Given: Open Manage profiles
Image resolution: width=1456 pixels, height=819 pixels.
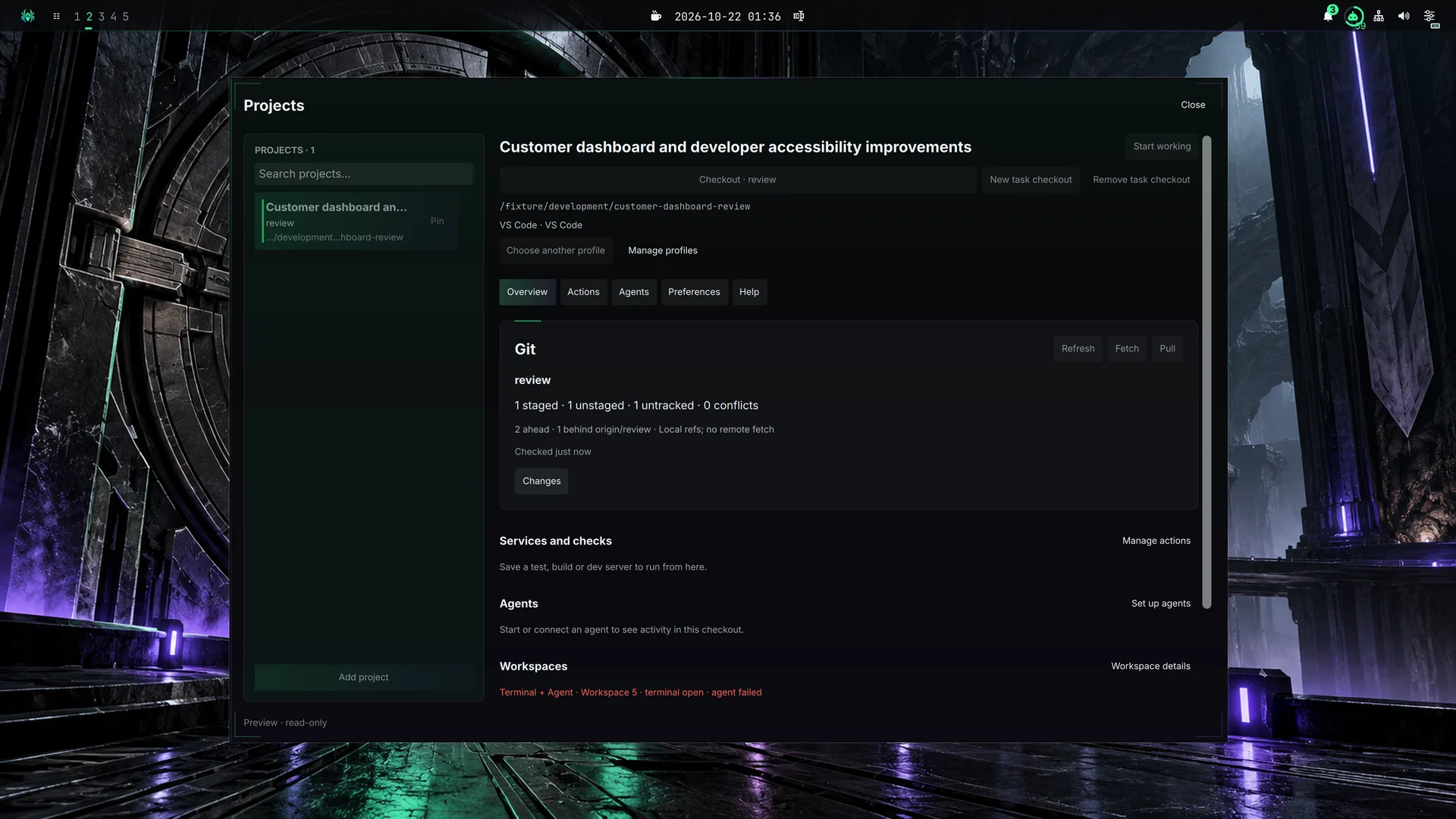Looking at the screenshot, I should (x=663, y=250).
